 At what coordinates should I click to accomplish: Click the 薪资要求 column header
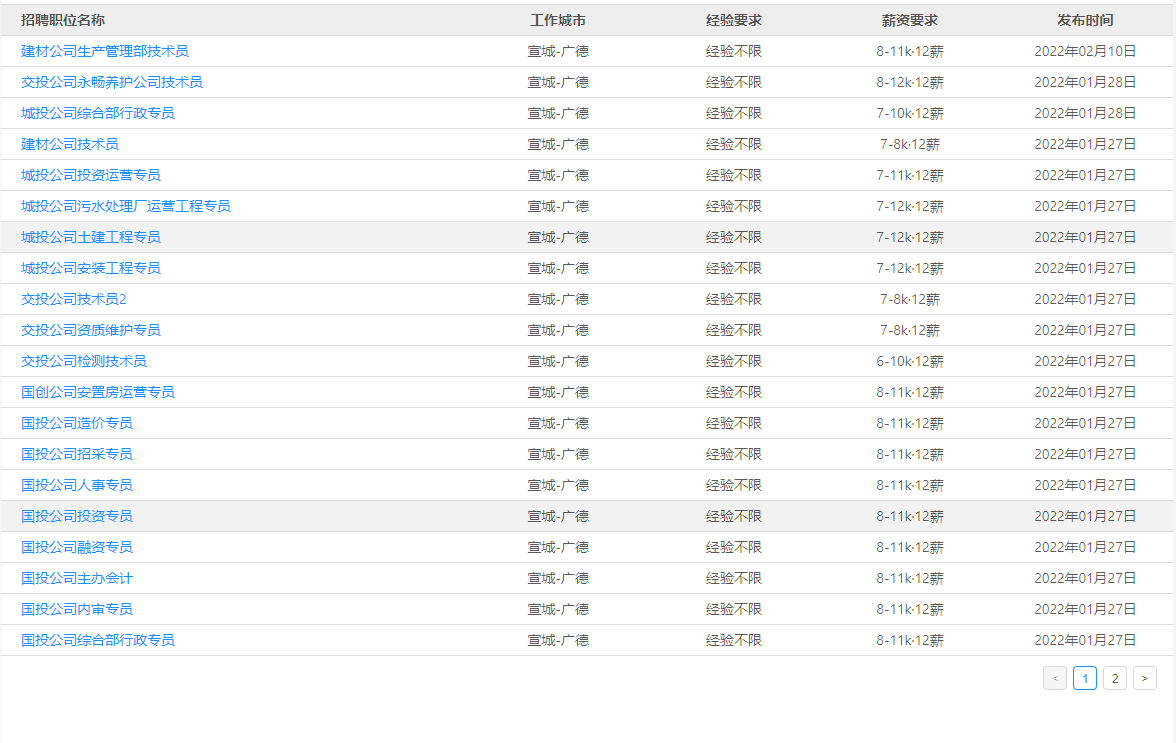pos(910,20)
